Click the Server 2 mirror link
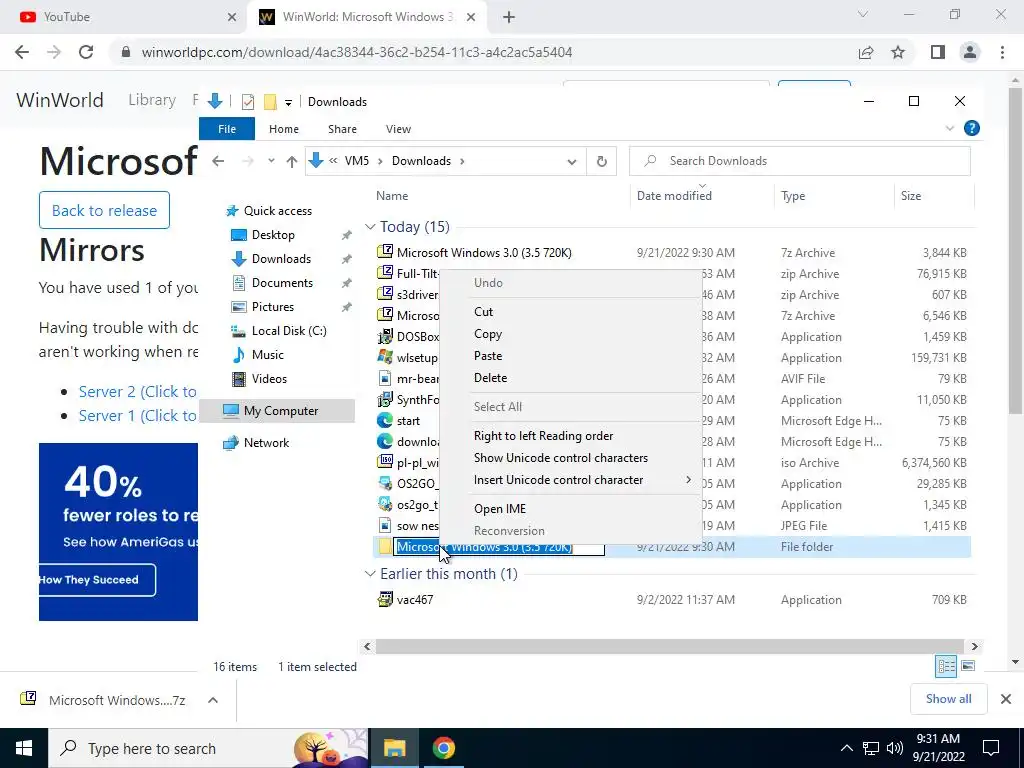1024x768 pixels. click(138, 392)
